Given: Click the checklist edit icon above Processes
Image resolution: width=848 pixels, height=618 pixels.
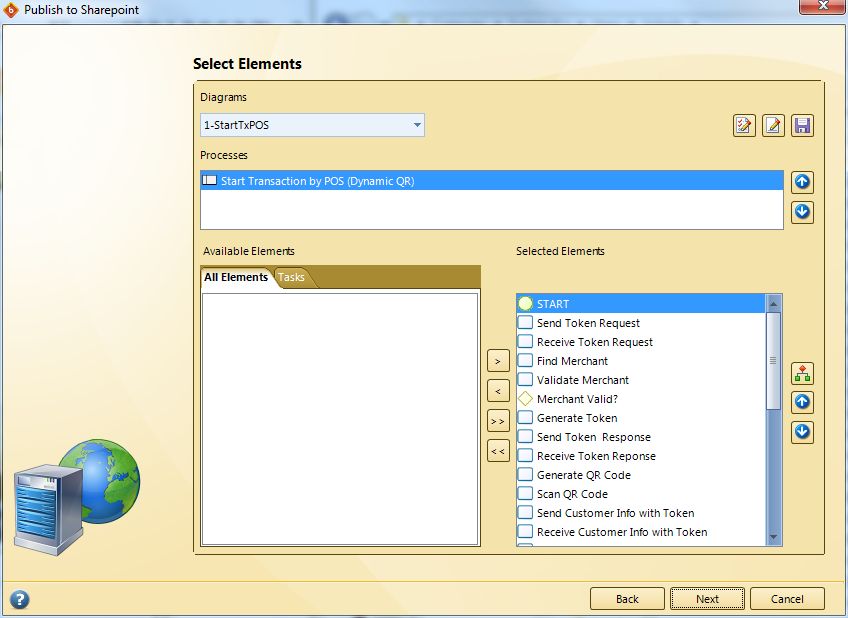Looking at the screenshot, I should coord(744,125).
